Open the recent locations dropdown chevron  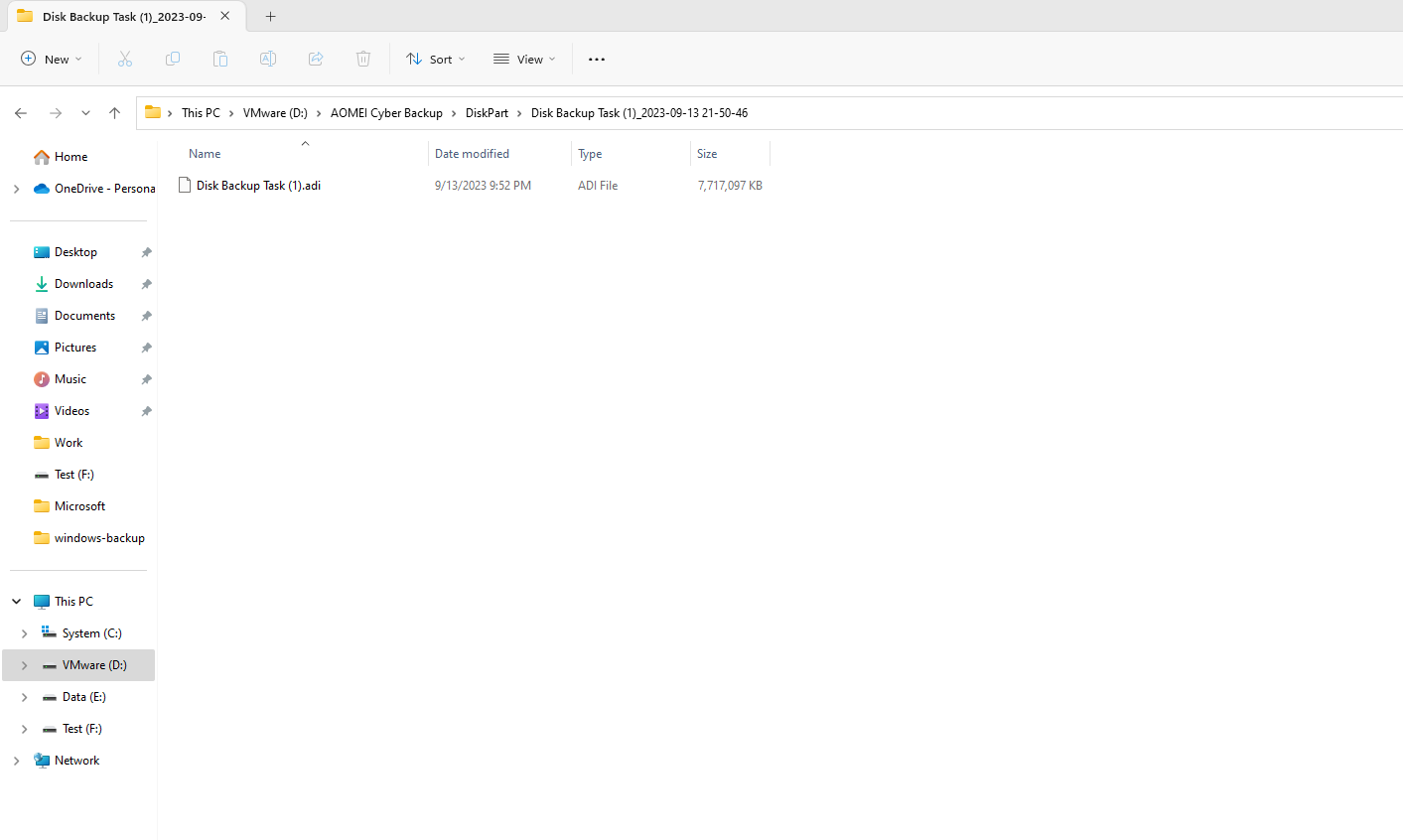(85, 113)
